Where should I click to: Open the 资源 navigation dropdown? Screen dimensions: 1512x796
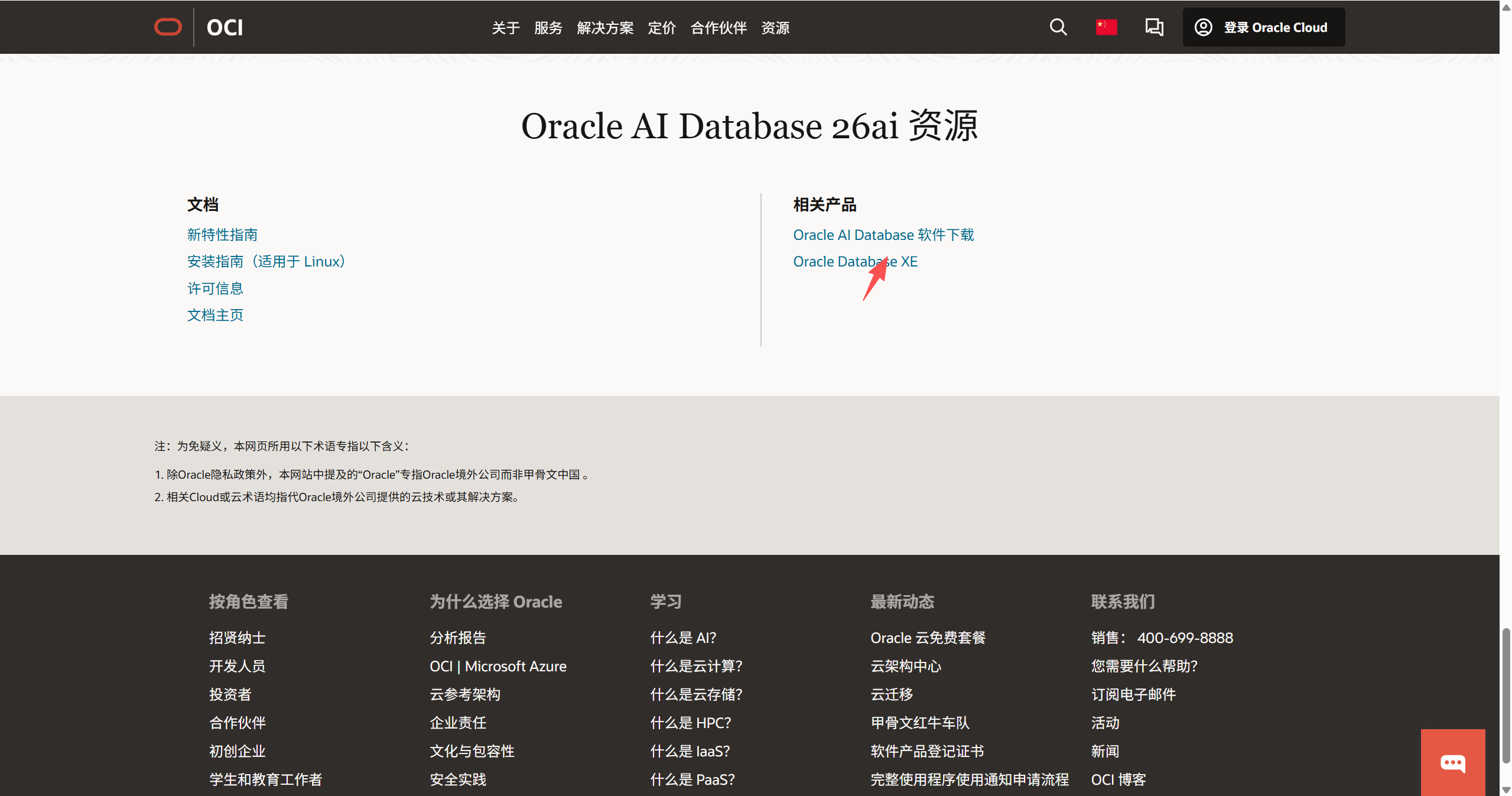point(775,28)
